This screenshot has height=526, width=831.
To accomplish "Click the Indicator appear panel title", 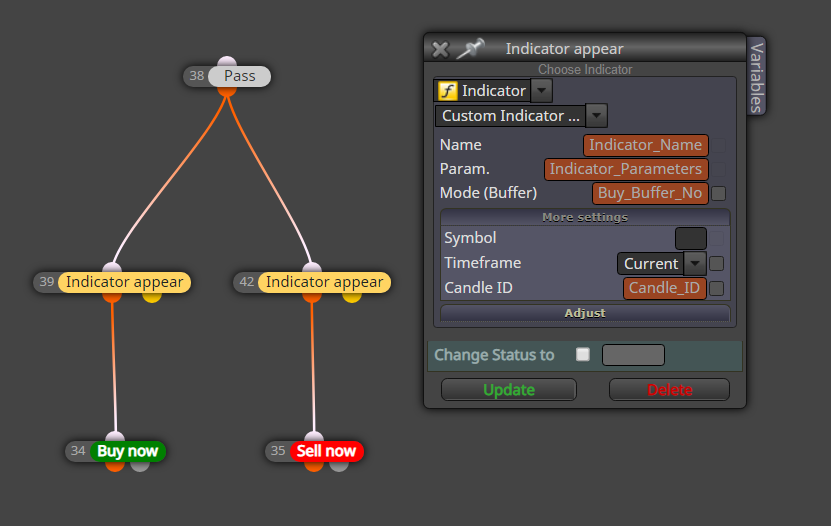I will coord(564,49).
